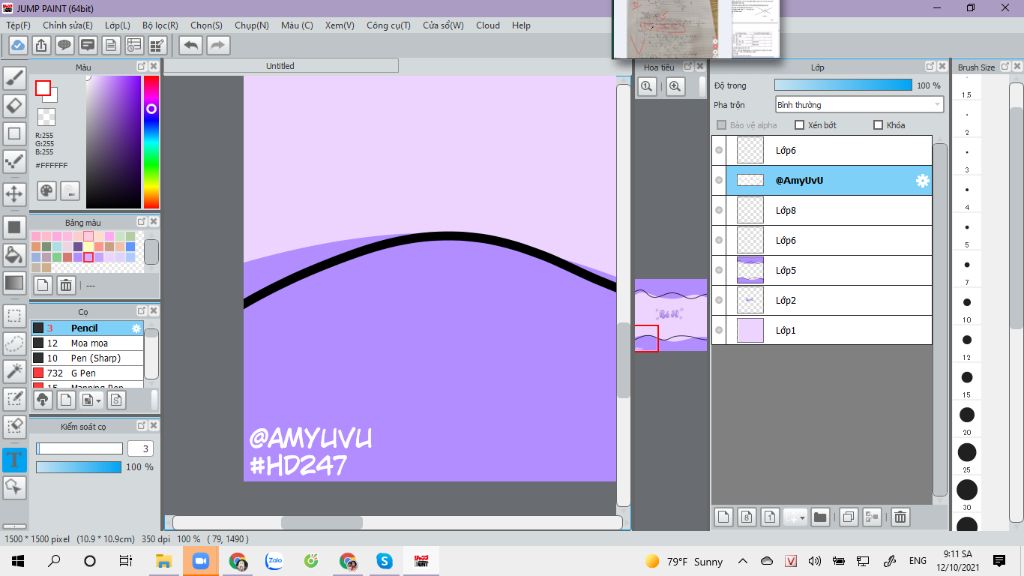Viewport: 1024px width, 576px height.
Task: Open the color palette wheel icon
Action: click(x=46, y=191)
